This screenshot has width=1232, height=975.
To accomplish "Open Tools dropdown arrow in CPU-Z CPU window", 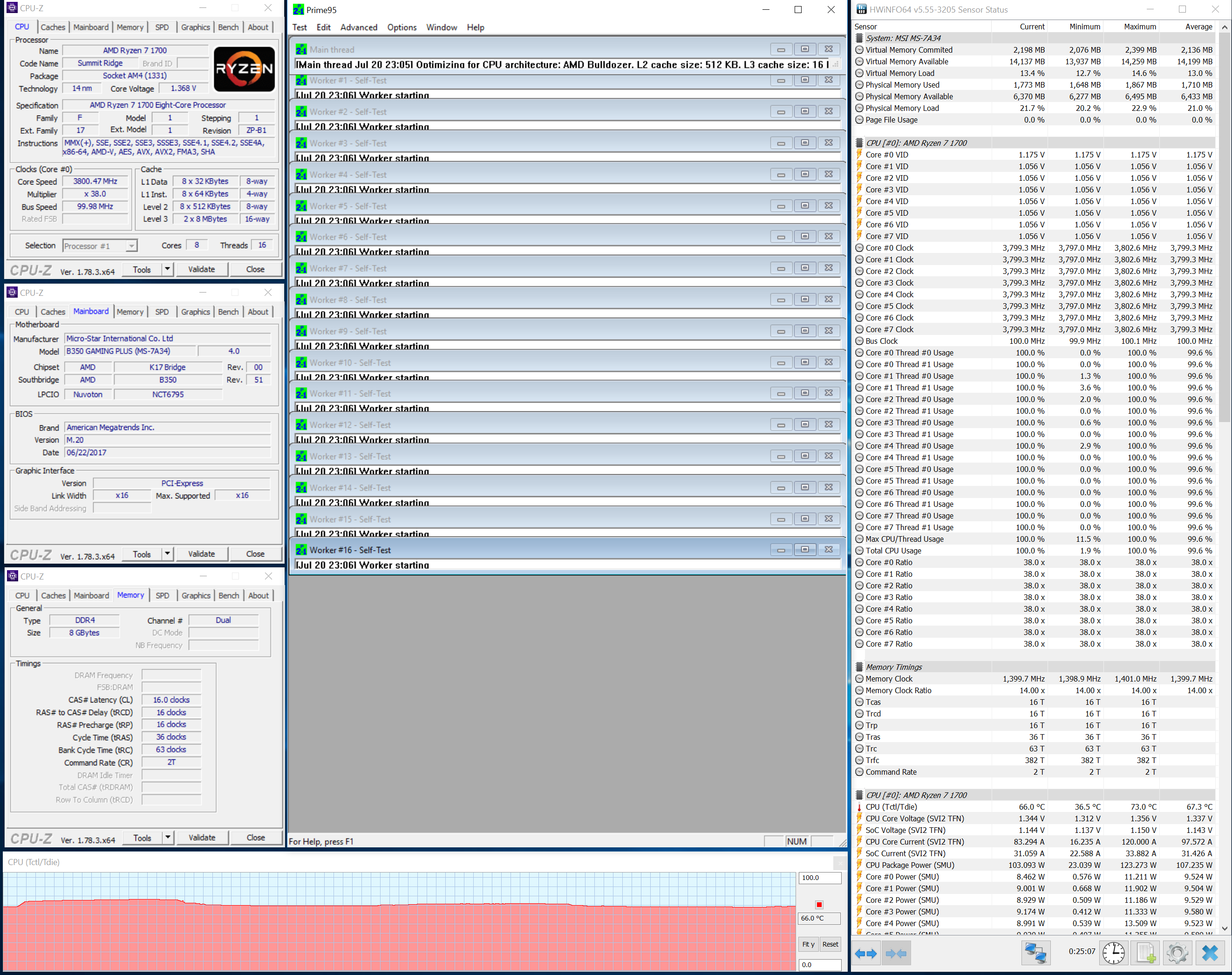I will point(167,269).
